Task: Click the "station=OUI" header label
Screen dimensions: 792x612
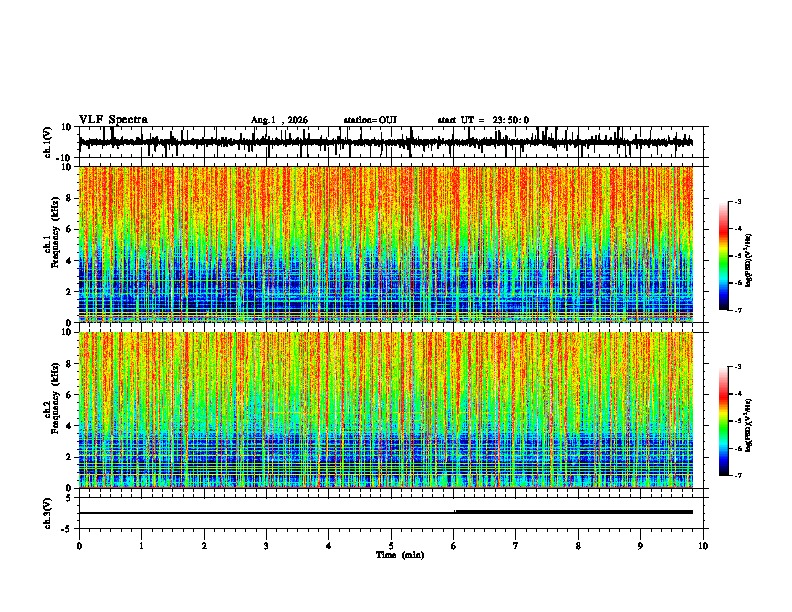Action: tap(370, 120)
